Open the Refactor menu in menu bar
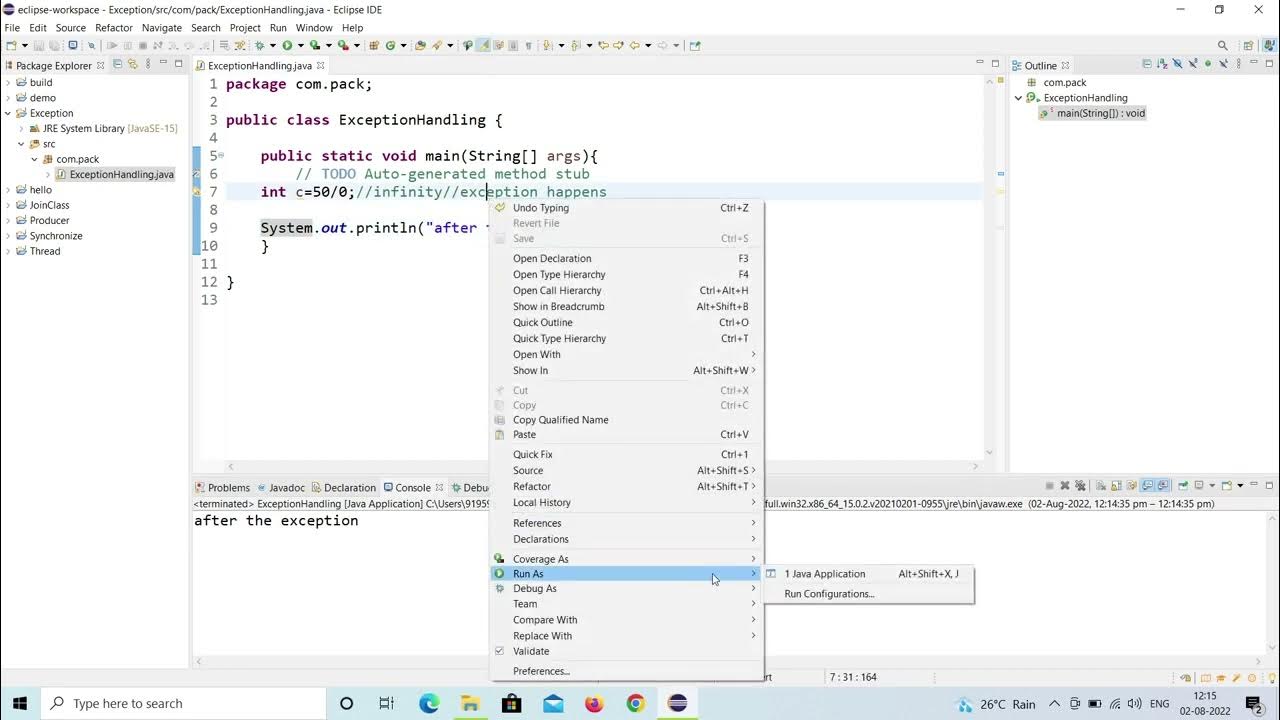 pos(114,28)
